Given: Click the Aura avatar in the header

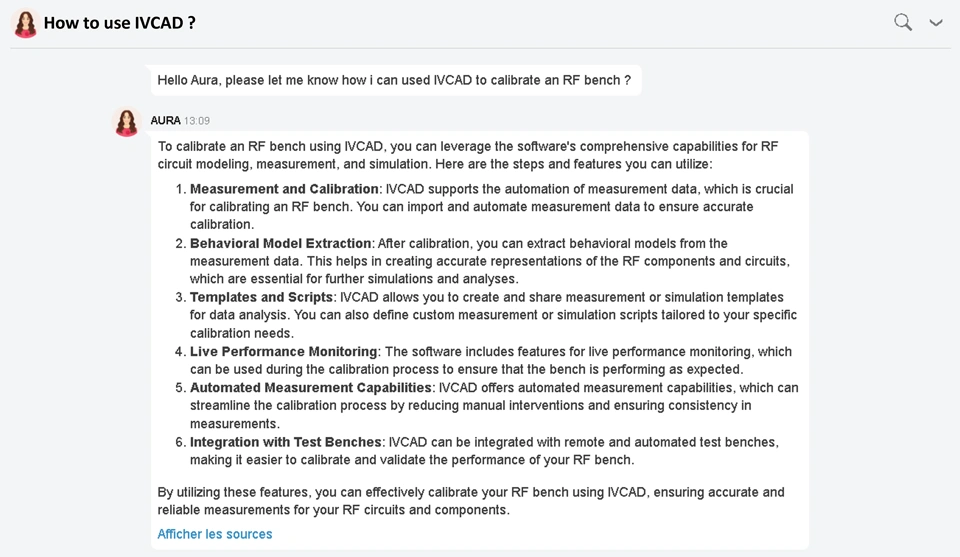Looking at the screenshot, I should click(x=25, y=23).
